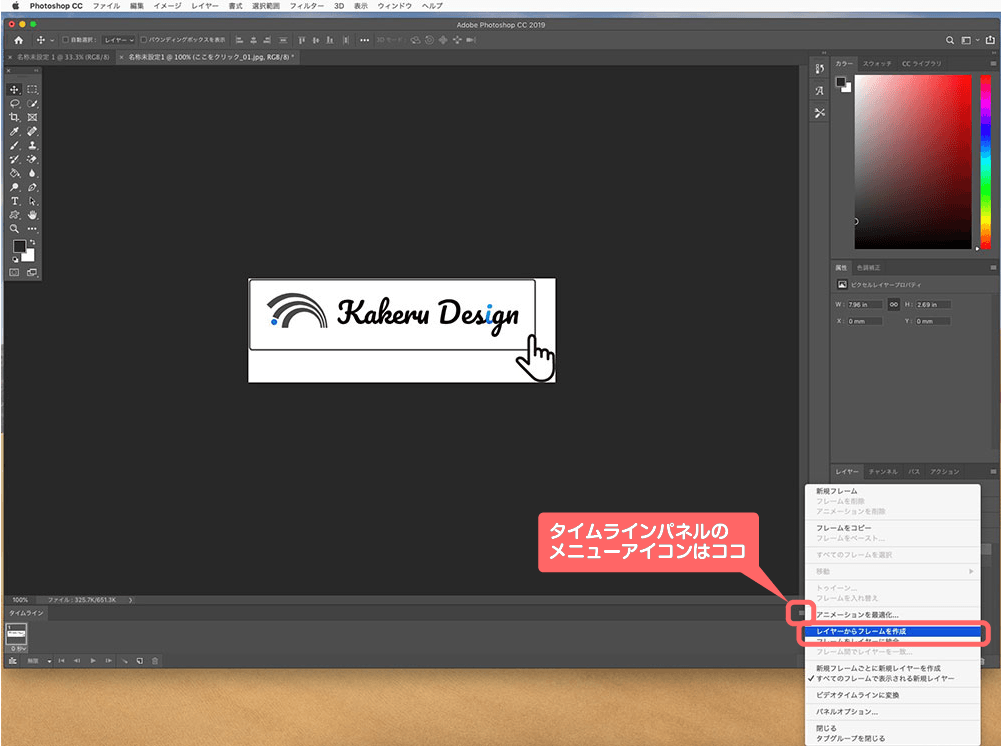The image size is (1001, 747).
Task: Click the W width field 7.96 in
Action: pos(865,305)
